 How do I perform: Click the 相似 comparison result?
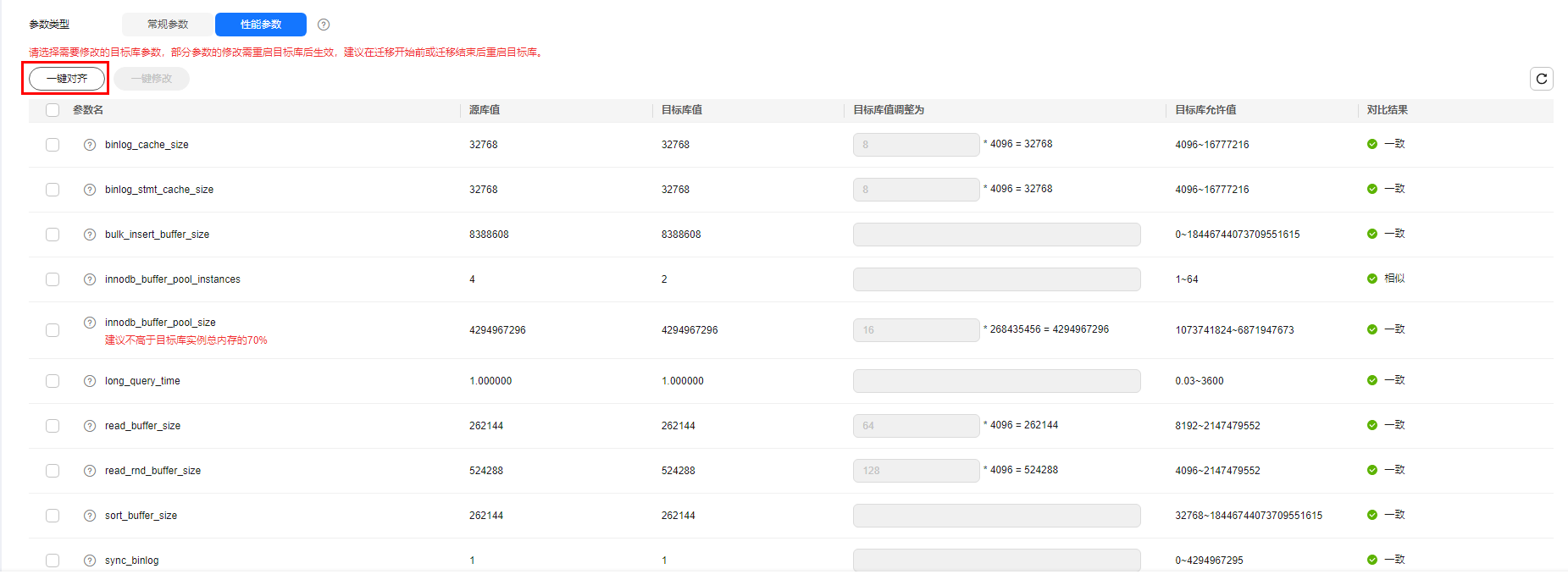1394,279
